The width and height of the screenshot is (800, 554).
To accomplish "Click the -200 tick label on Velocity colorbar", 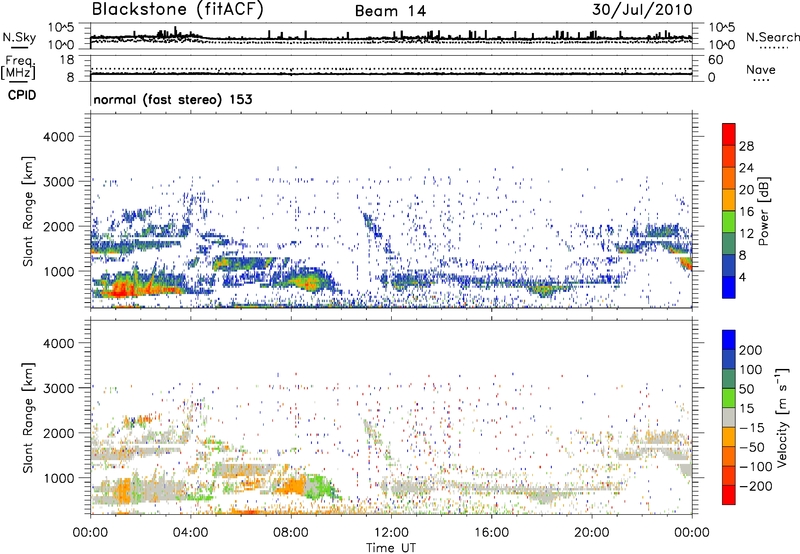I will point(756,486).
